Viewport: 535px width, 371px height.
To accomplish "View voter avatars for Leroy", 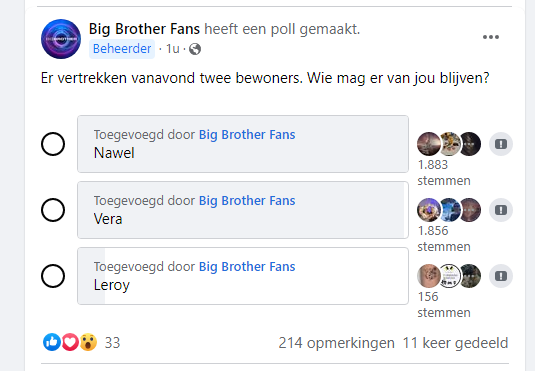I will pos(449,276).
